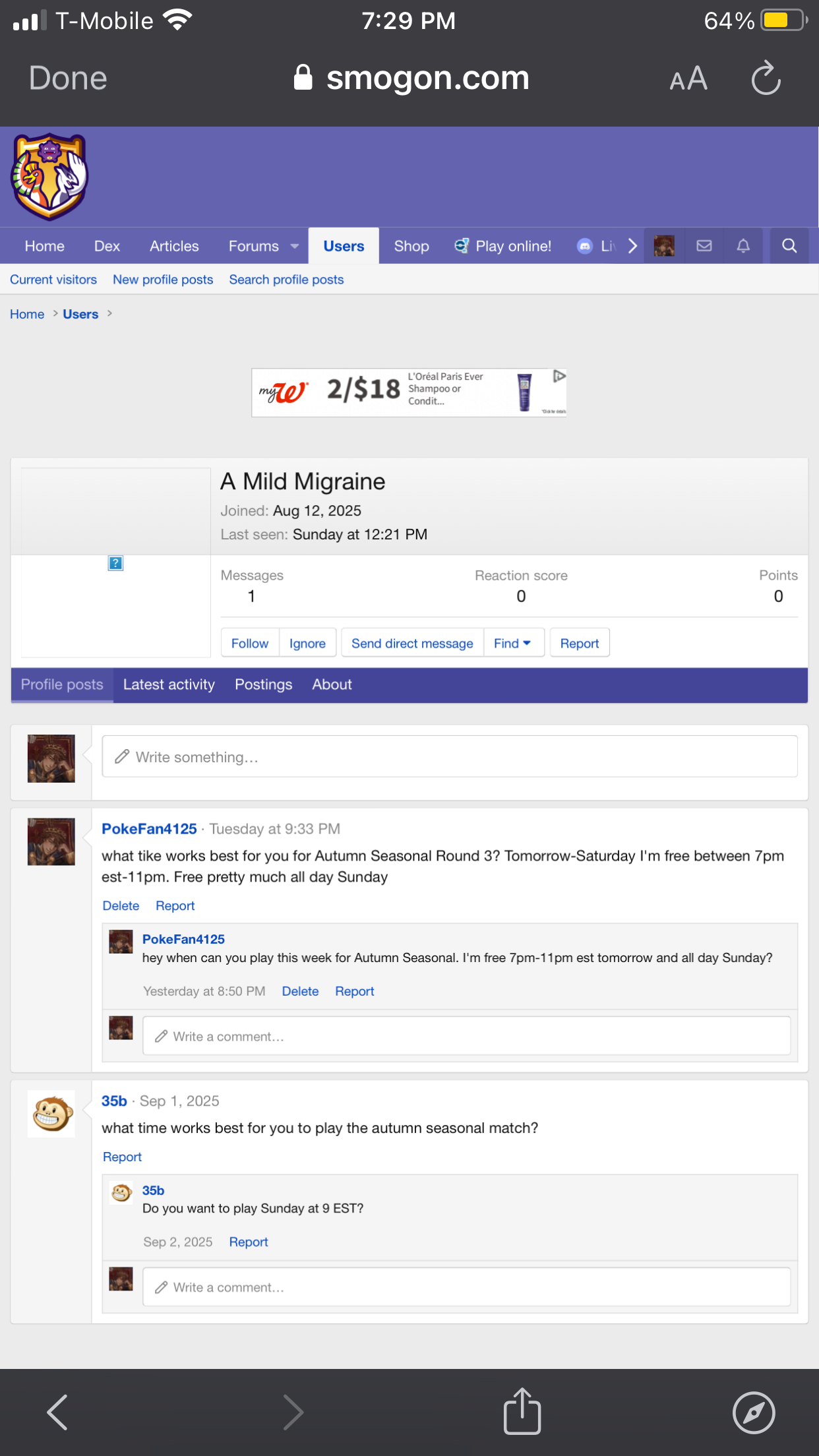Select the Users nav tab
Image resolution: width=819 pixels, height=1456 pixels.
[x=344, y=246]
